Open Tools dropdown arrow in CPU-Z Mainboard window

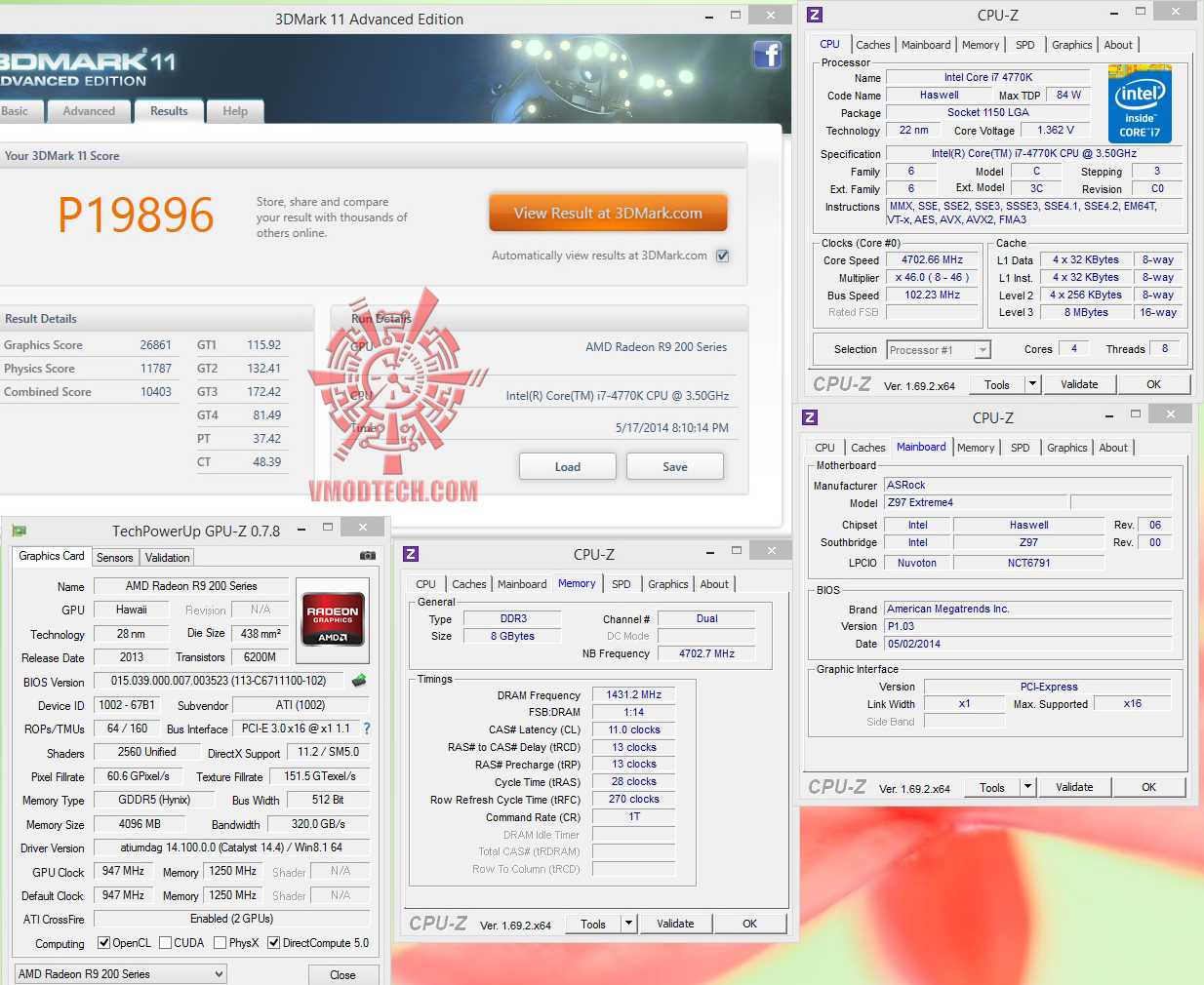(1027, 787)
